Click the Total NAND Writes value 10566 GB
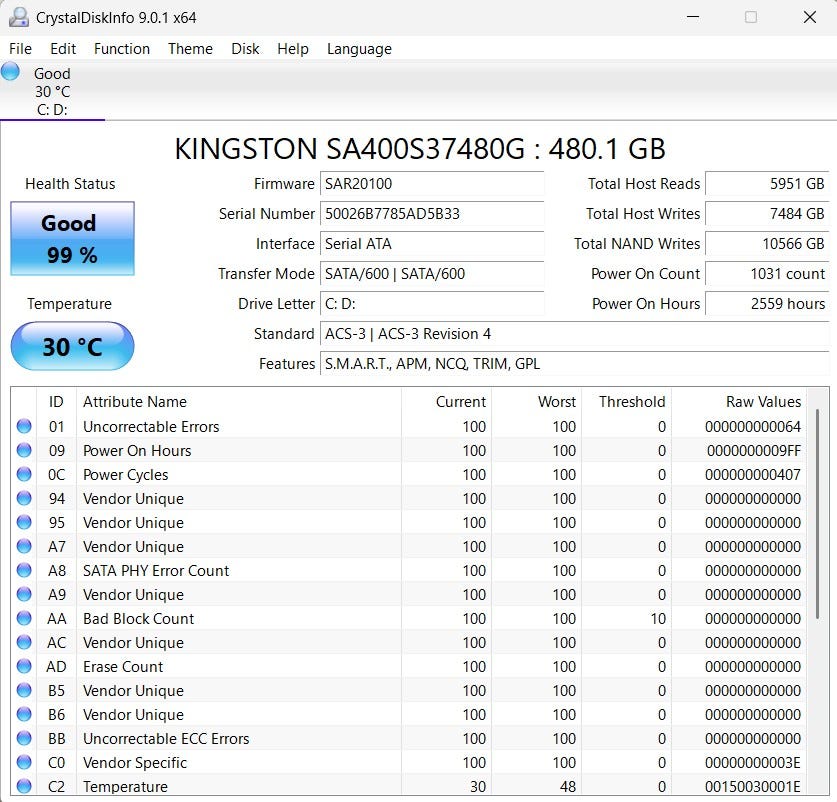The width and height of the screenshot is (837, 802). point(767,243)
